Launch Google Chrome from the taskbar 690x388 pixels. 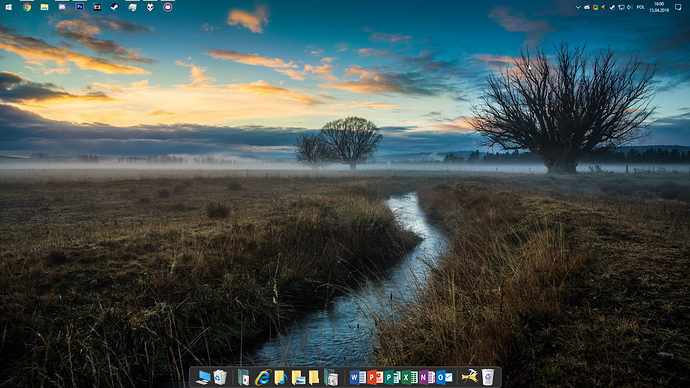(x=27, y=7)
